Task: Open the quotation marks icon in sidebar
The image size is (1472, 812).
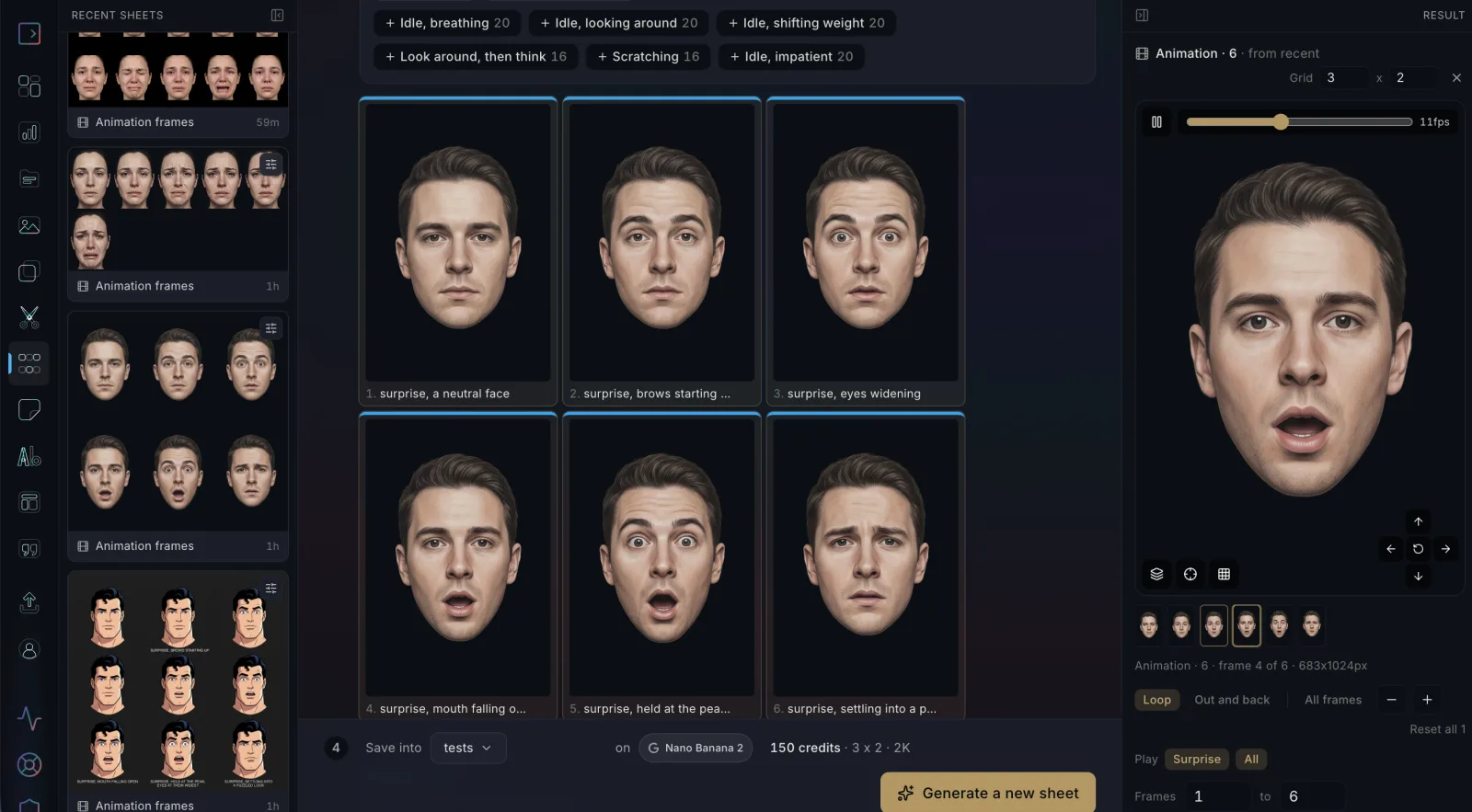Action: [x=29, y=549]
